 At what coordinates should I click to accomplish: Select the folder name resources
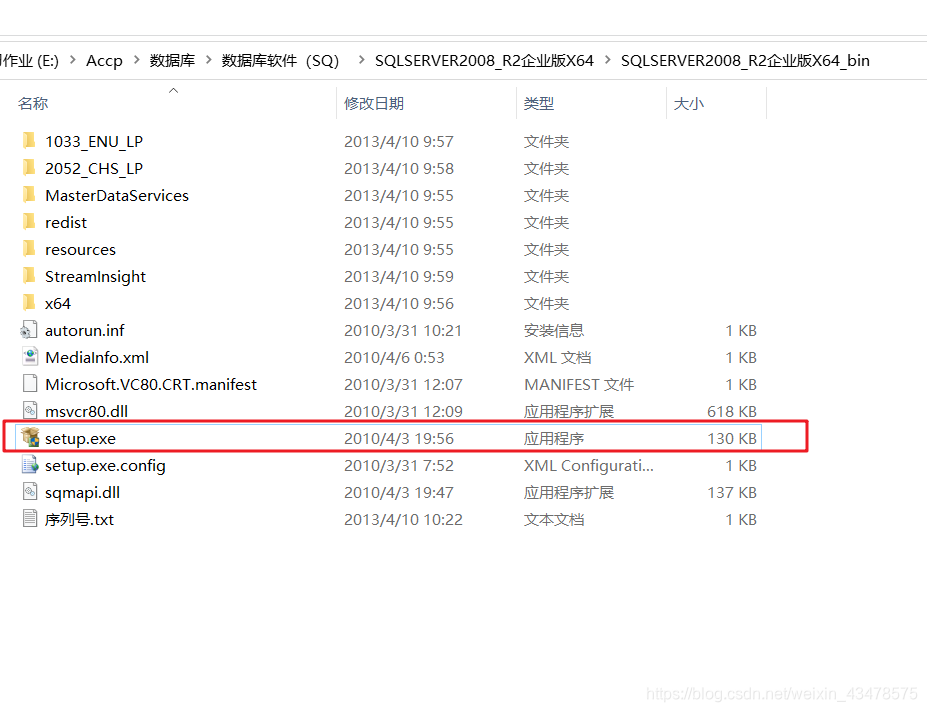click(80, 250)
